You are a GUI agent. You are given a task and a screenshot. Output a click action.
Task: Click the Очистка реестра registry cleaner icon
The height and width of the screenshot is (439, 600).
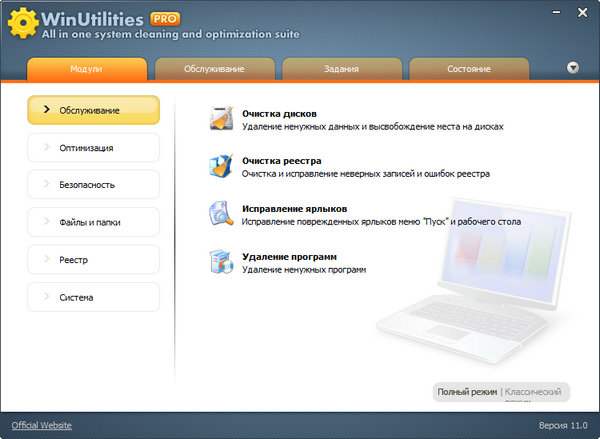[x=221, y=166]
